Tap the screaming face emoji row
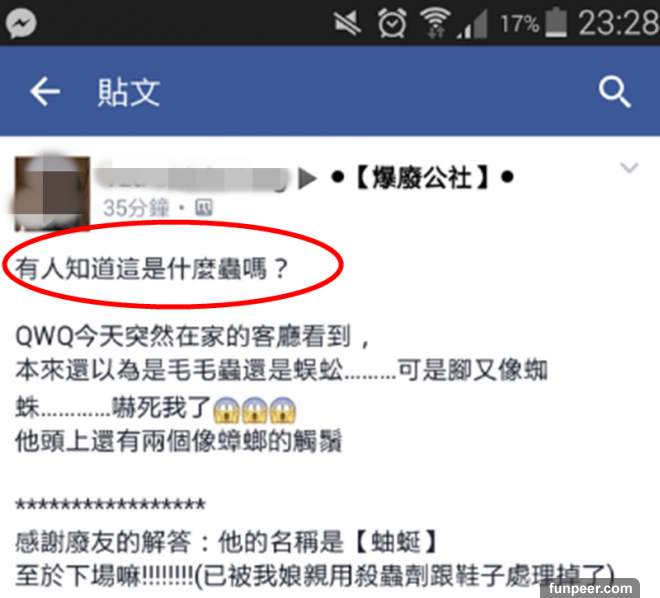This screenshot has height=598, width=660. (x=255, y=410)
